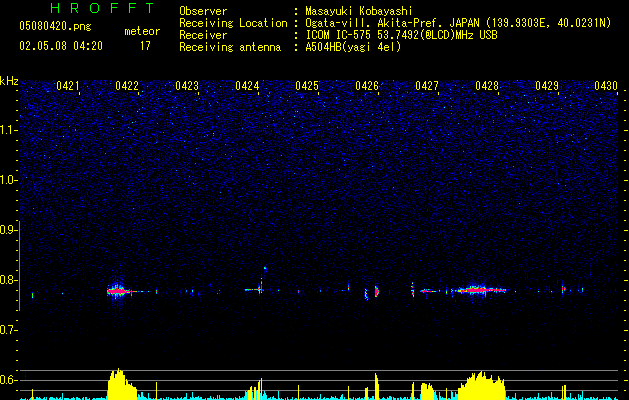Click the Observer label
629x400 pixels.
click(x=203, y=11)
